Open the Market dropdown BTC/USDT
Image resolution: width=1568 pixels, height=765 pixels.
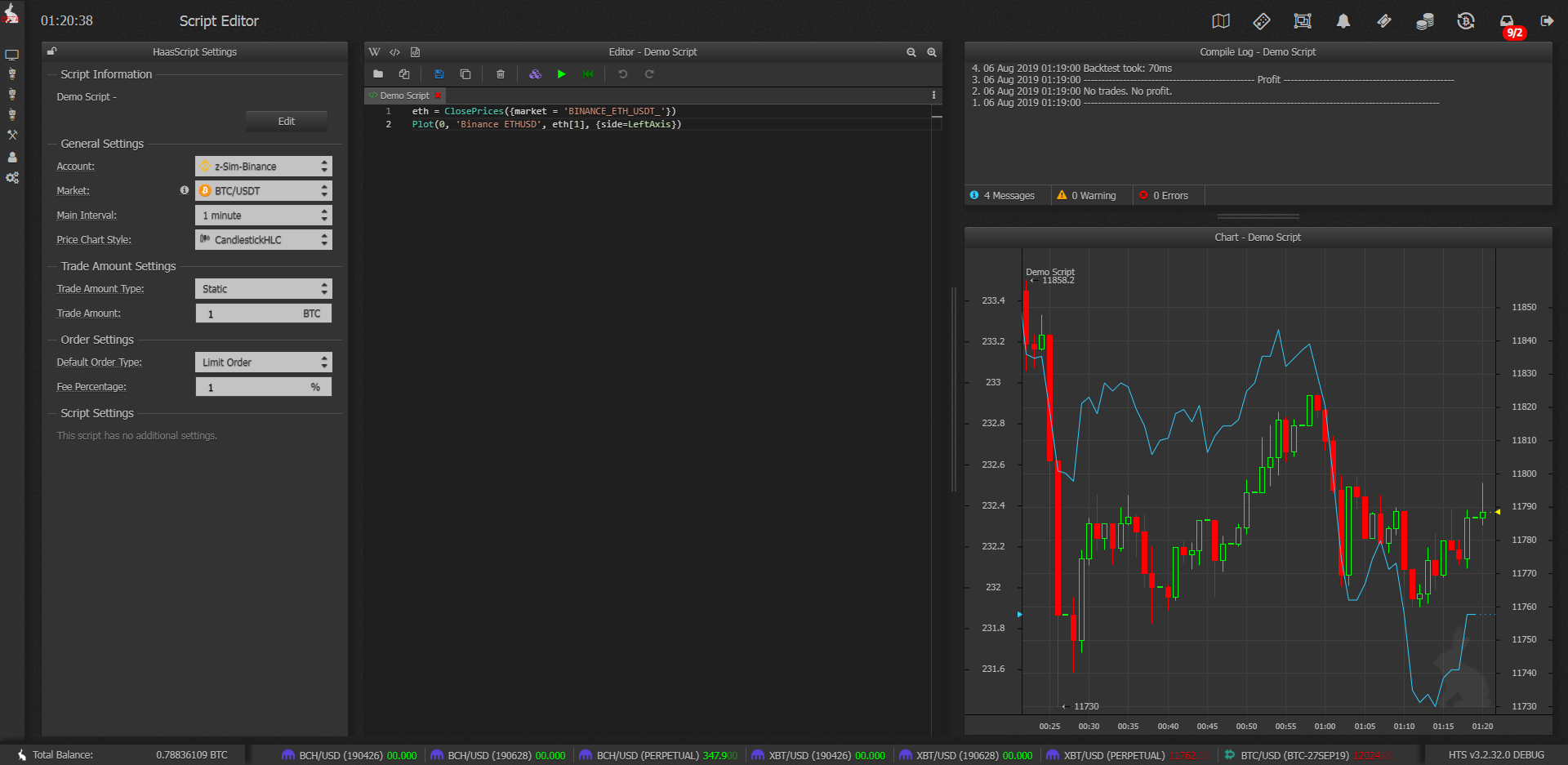pos(264,191)
